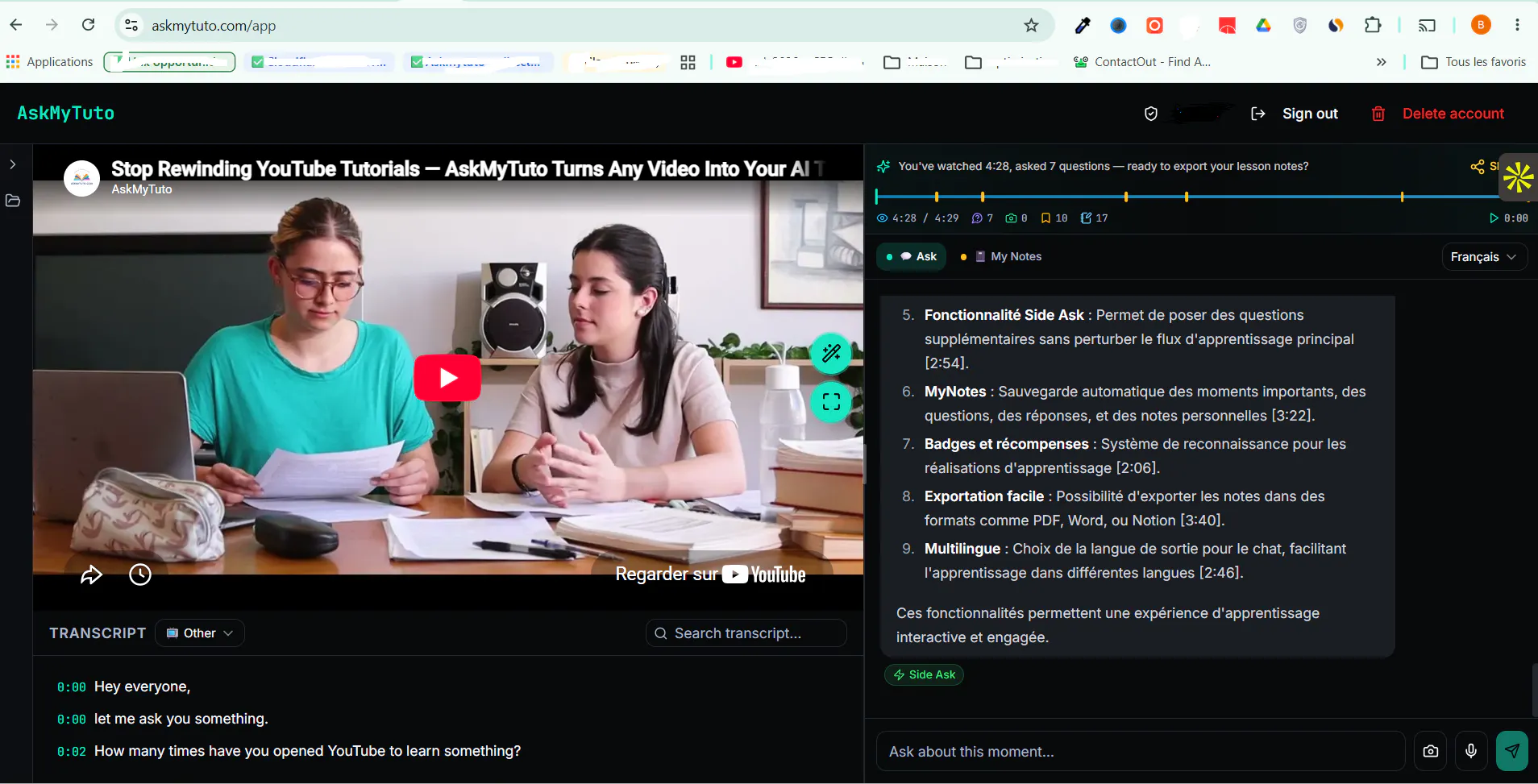This screenshot has height=784, width=1538.
Task: Click the [2:46] timestamp in Multilingue item
Action: click(1220, 573)
